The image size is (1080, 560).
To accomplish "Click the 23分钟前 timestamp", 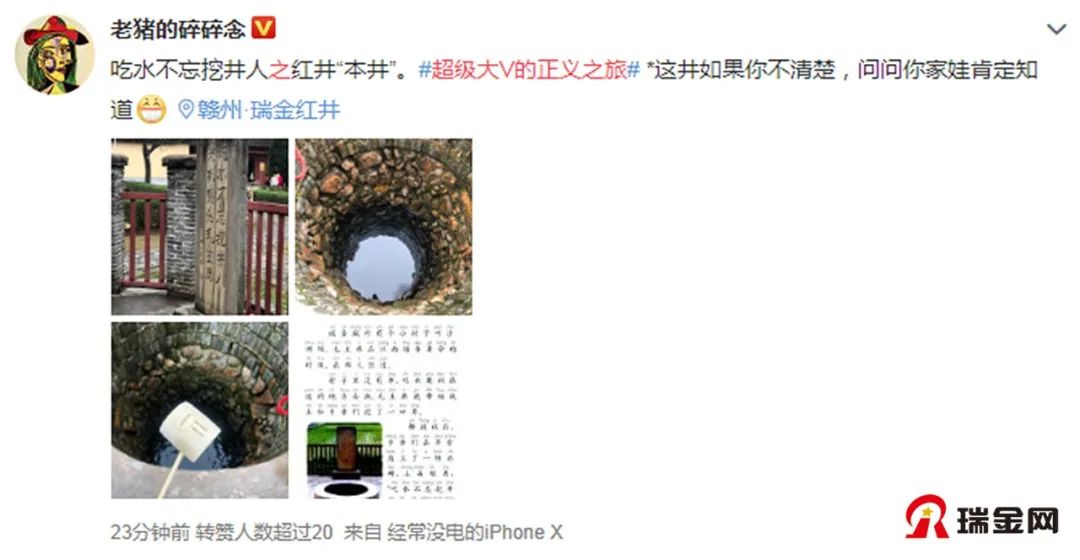I will (150, 532).
